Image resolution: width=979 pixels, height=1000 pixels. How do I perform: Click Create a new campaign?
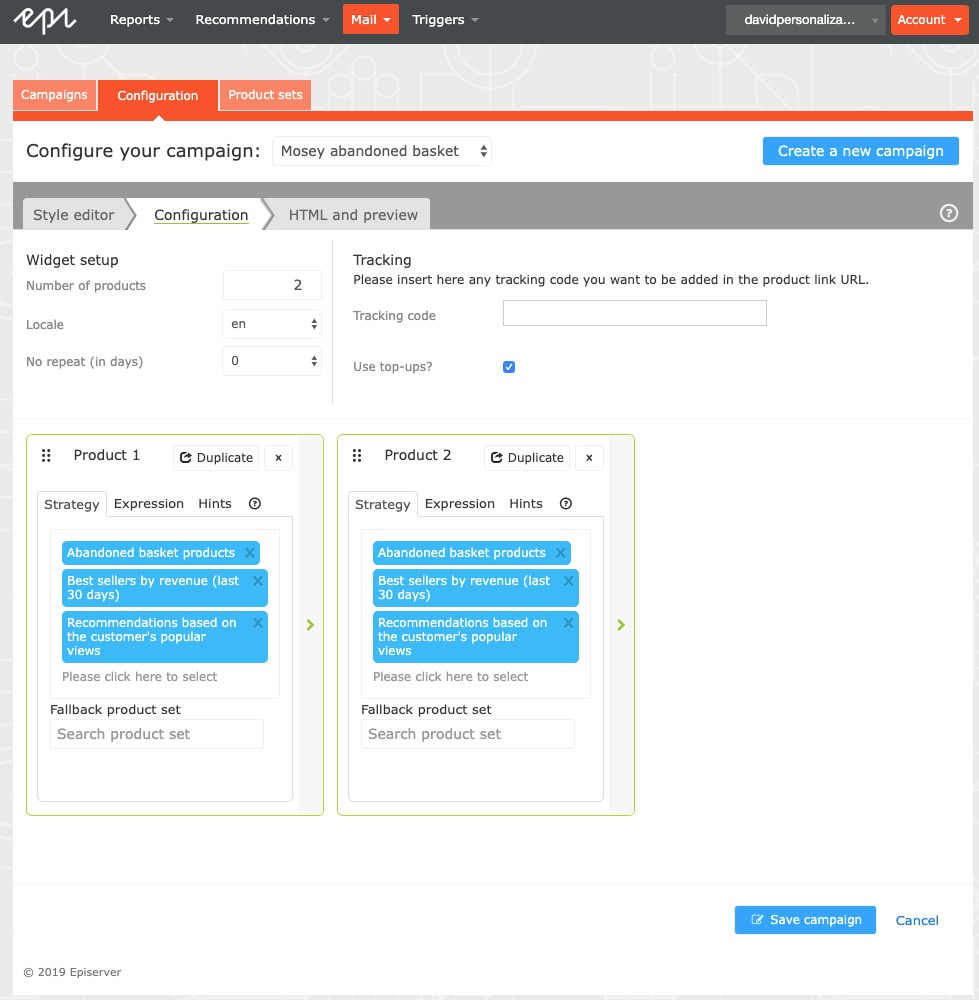click(x=860, y=151)
